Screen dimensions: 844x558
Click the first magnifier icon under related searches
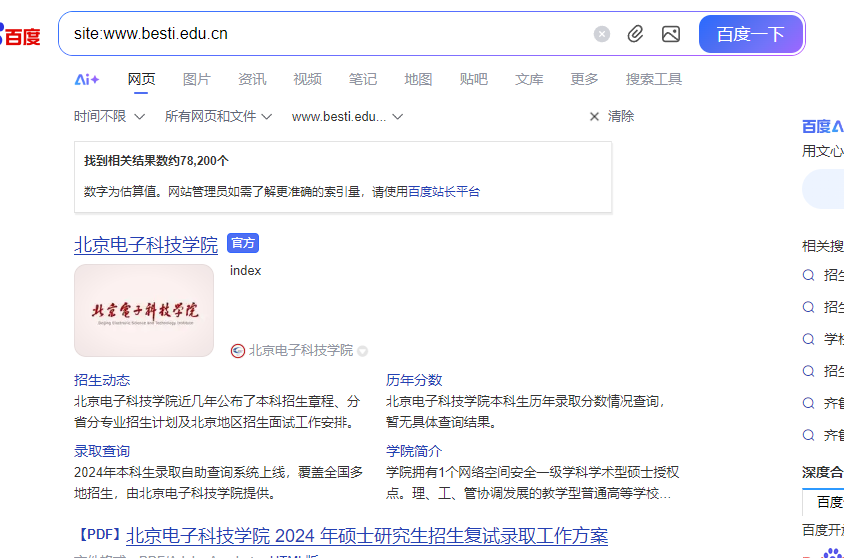[808, 276]
